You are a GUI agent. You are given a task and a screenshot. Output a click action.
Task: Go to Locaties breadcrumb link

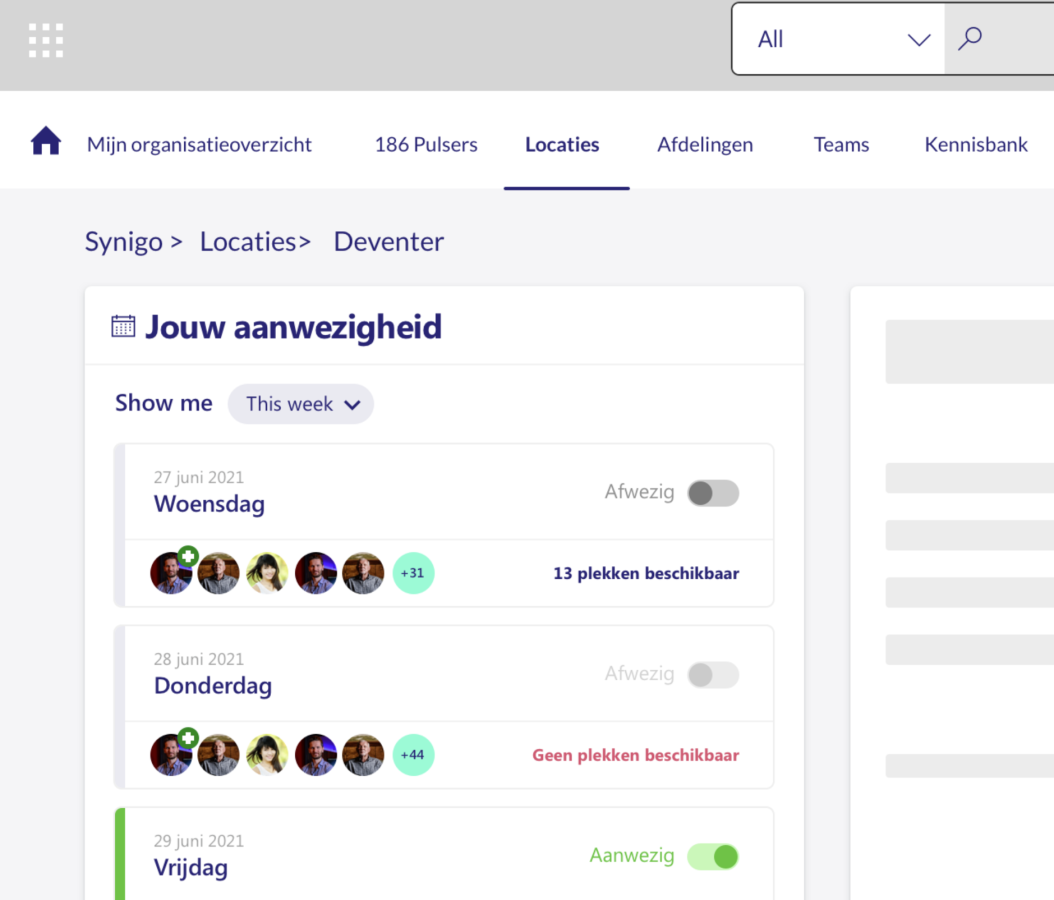(248, 242)
